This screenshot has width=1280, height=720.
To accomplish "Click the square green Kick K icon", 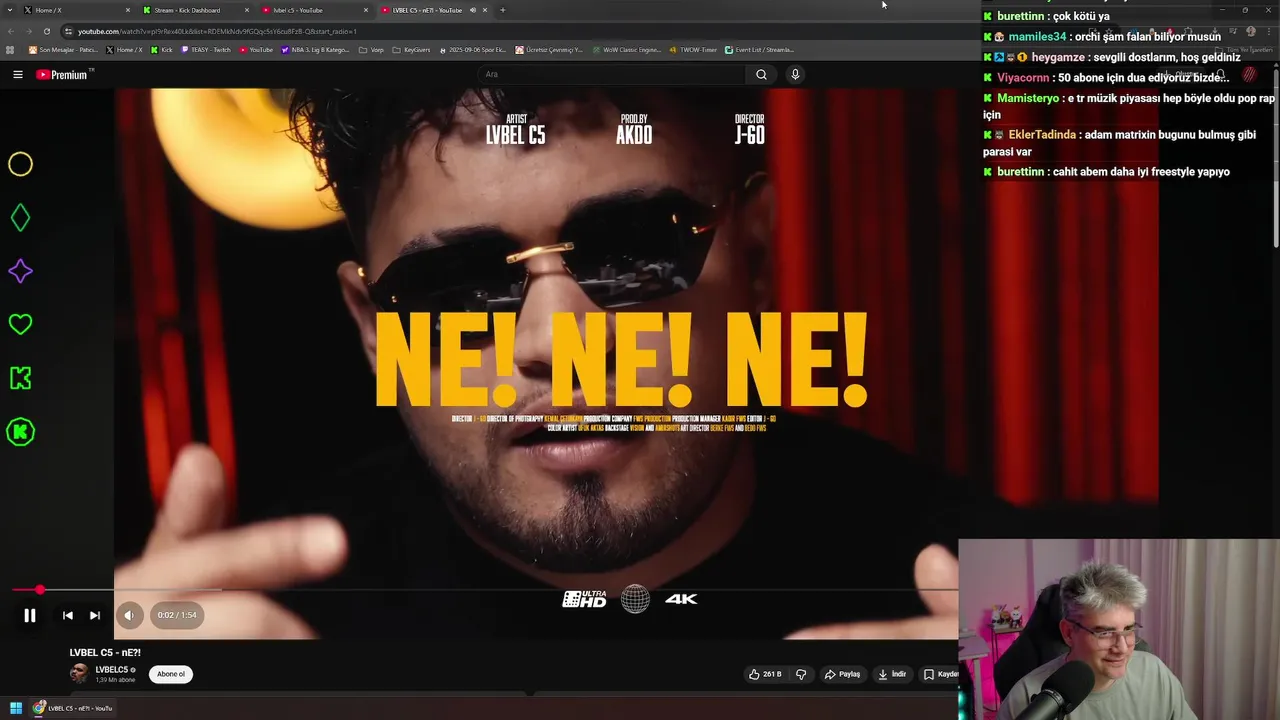I will [x=20, y=378].
